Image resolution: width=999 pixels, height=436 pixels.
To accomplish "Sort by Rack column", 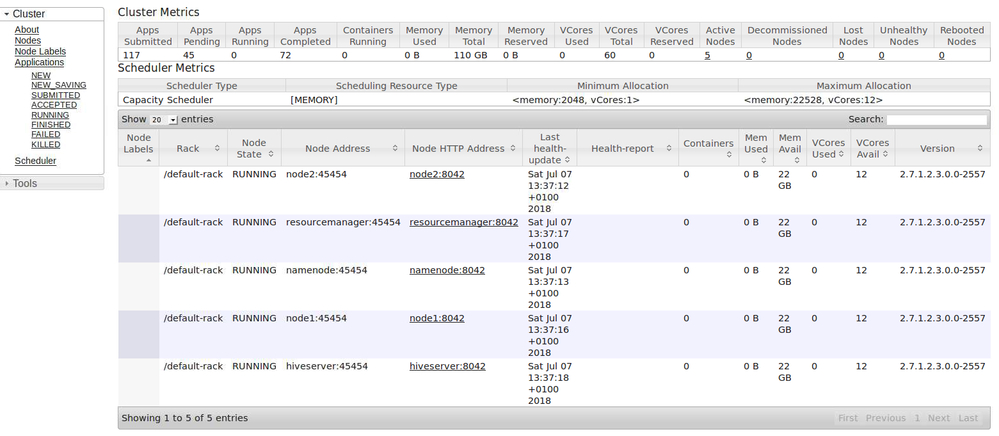I will 193,148.
